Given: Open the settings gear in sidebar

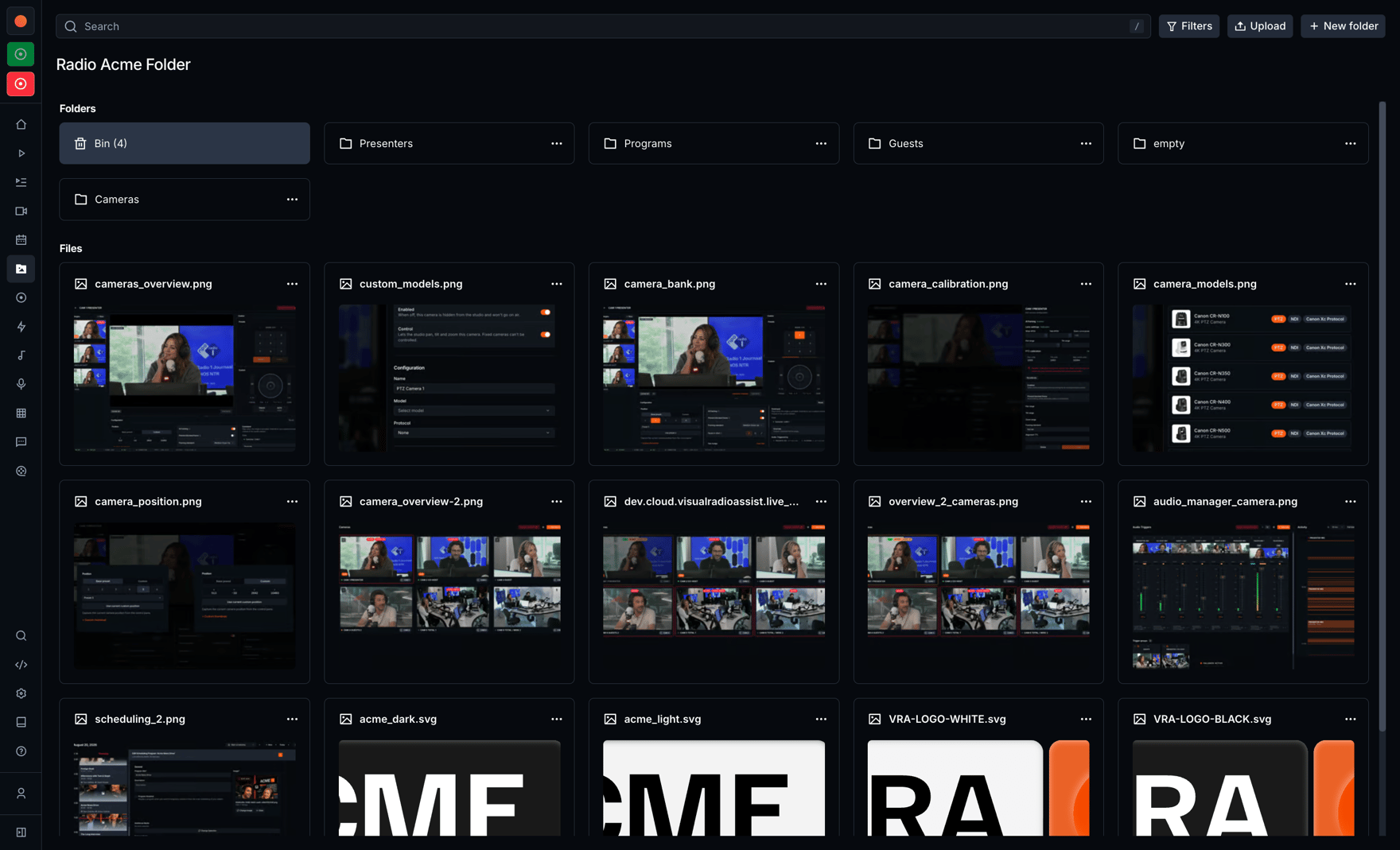Looking at the screenshot, I should [21, 693].
